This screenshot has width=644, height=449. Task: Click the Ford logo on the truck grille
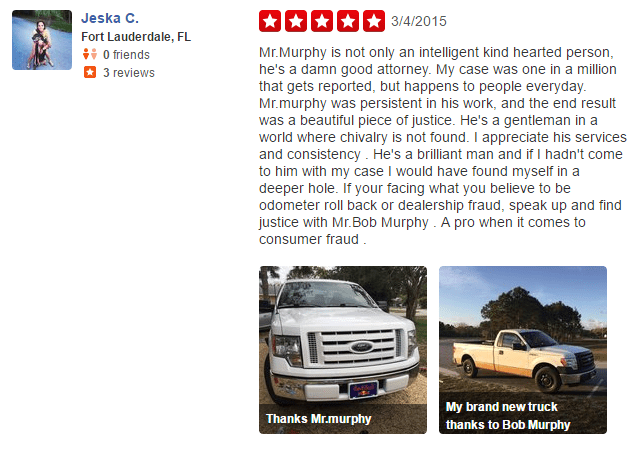361,347
